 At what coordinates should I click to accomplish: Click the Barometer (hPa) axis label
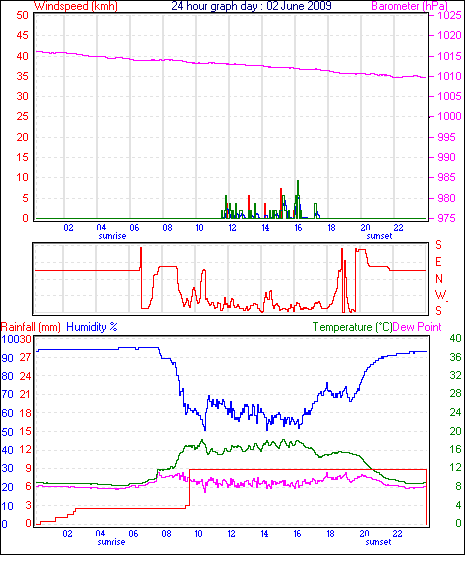(409, 6)
